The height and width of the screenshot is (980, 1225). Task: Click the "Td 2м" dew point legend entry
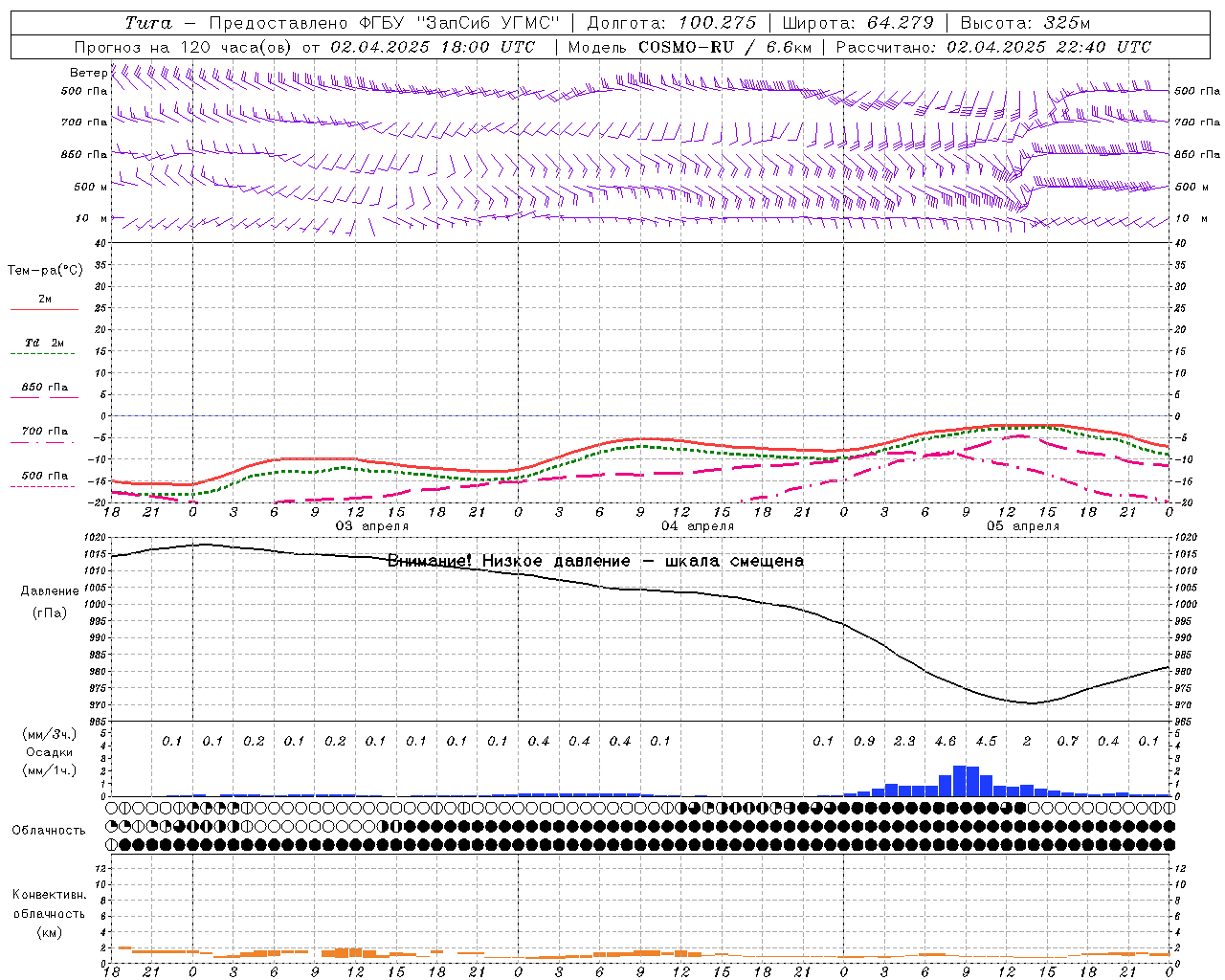(44, 343)
